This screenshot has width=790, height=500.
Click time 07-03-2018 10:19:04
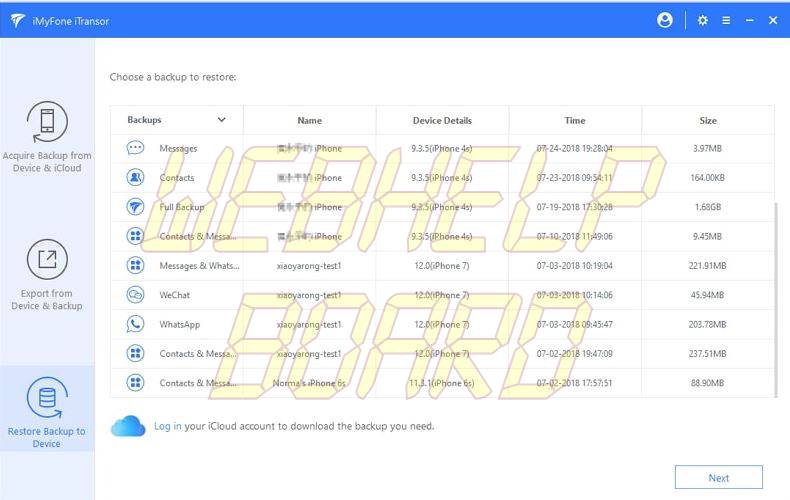click(574, 266)
